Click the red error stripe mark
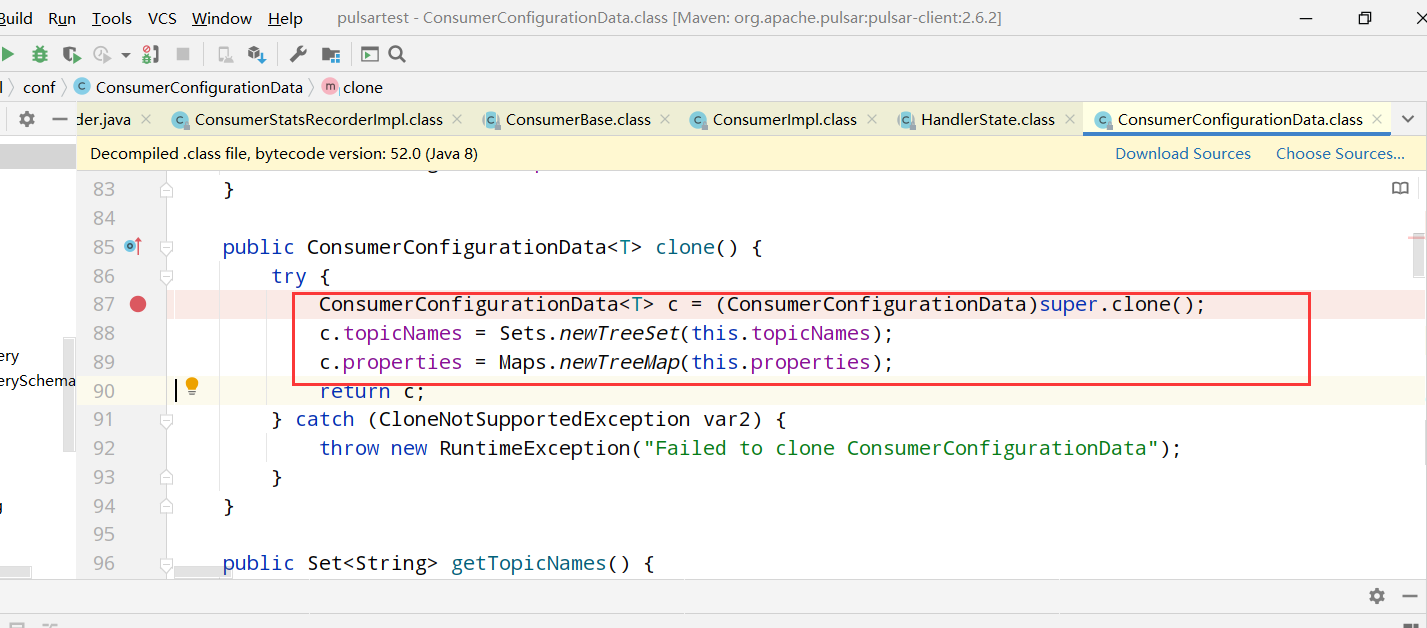Image resolution: width=1427 pixels, height=628 pixels. [1417, 237]
